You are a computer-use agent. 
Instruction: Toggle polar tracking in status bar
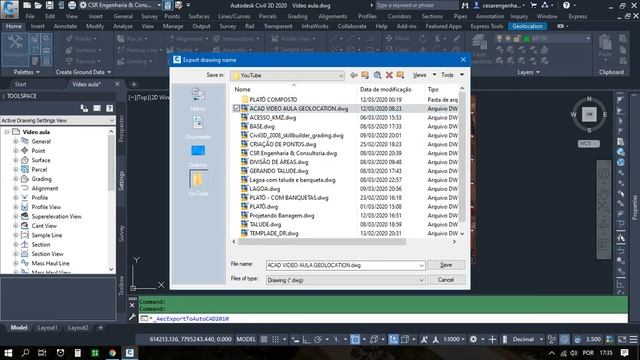click(x=318, y=339)
